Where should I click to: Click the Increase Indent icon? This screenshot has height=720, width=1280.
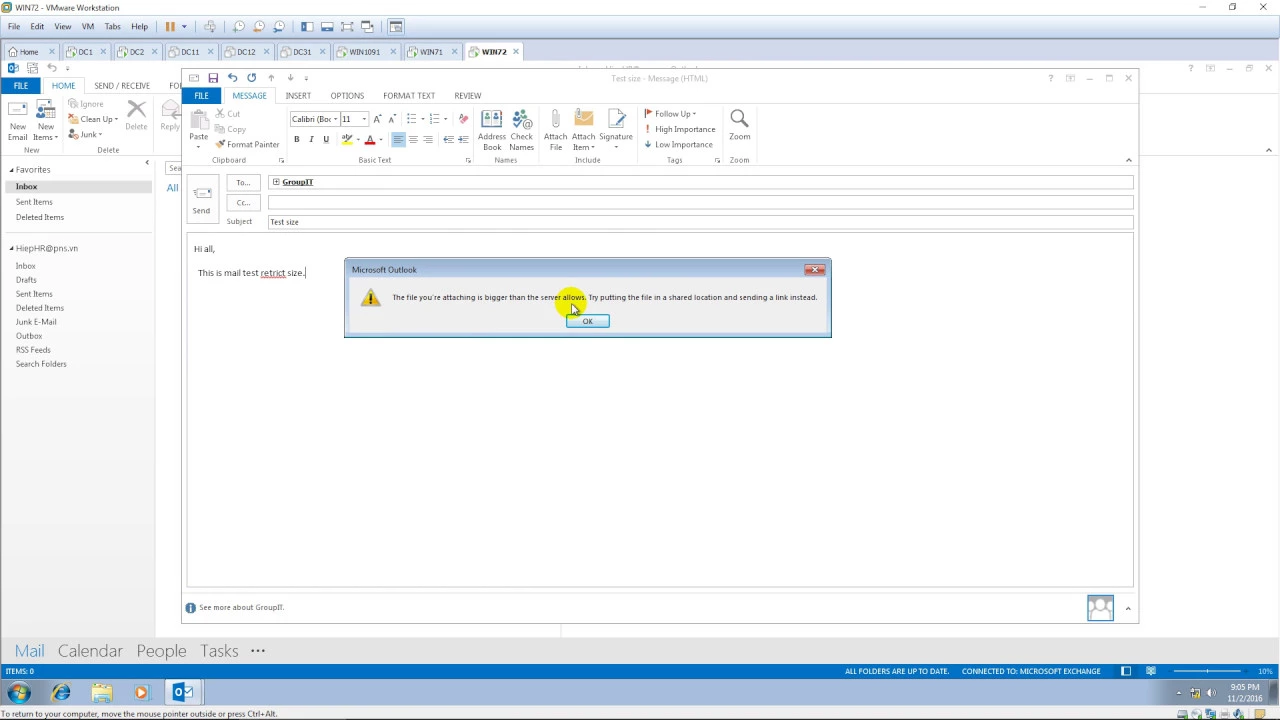(463, 139)
